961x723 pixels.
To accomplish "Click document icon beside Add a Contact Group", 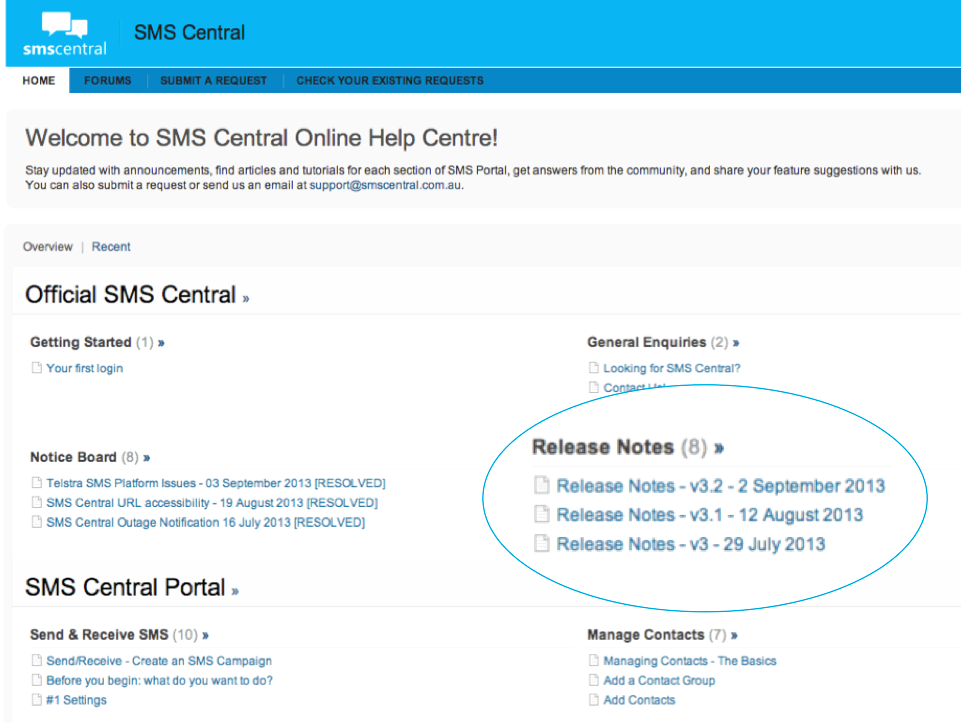I will 593,680.
